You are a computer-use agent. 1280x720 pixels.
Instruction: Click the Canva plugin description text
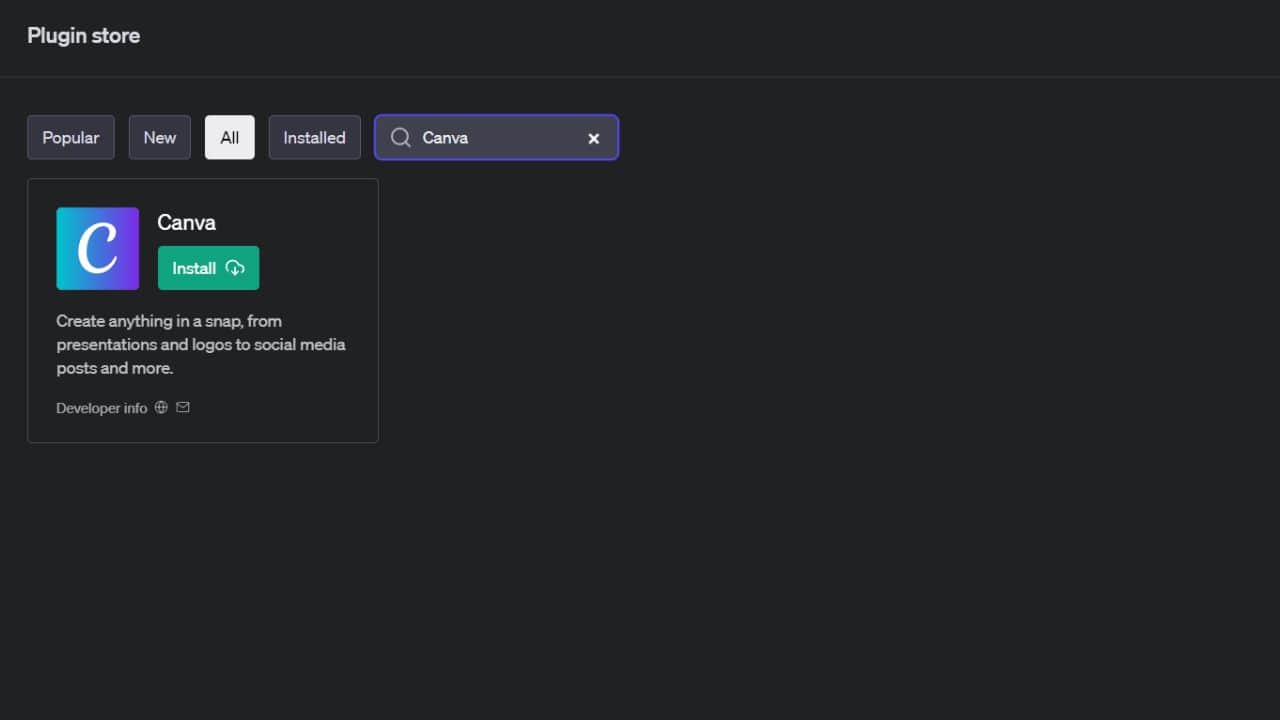pos(200,345)
